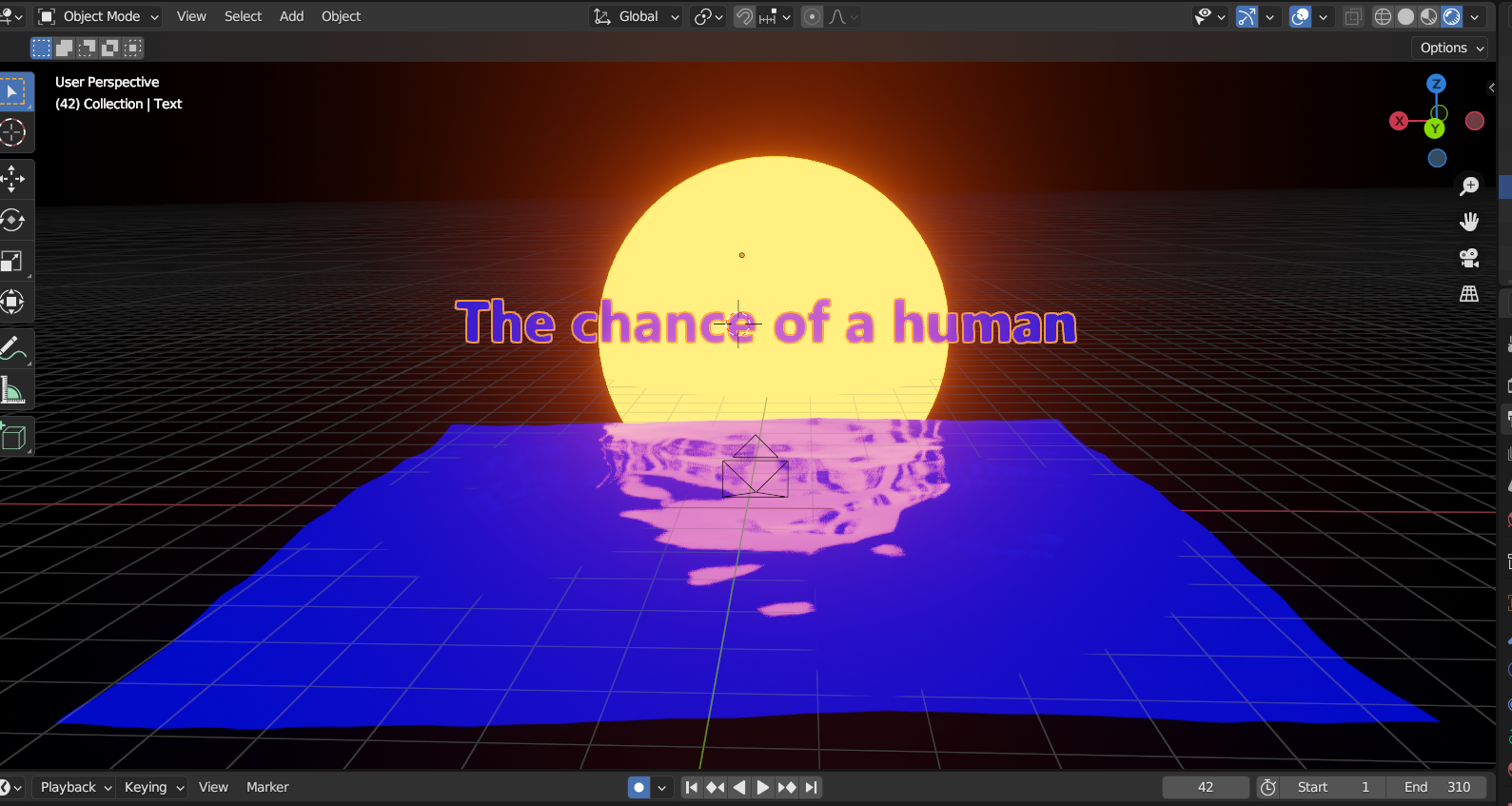Play the animation forward

[x=763, y=787]
